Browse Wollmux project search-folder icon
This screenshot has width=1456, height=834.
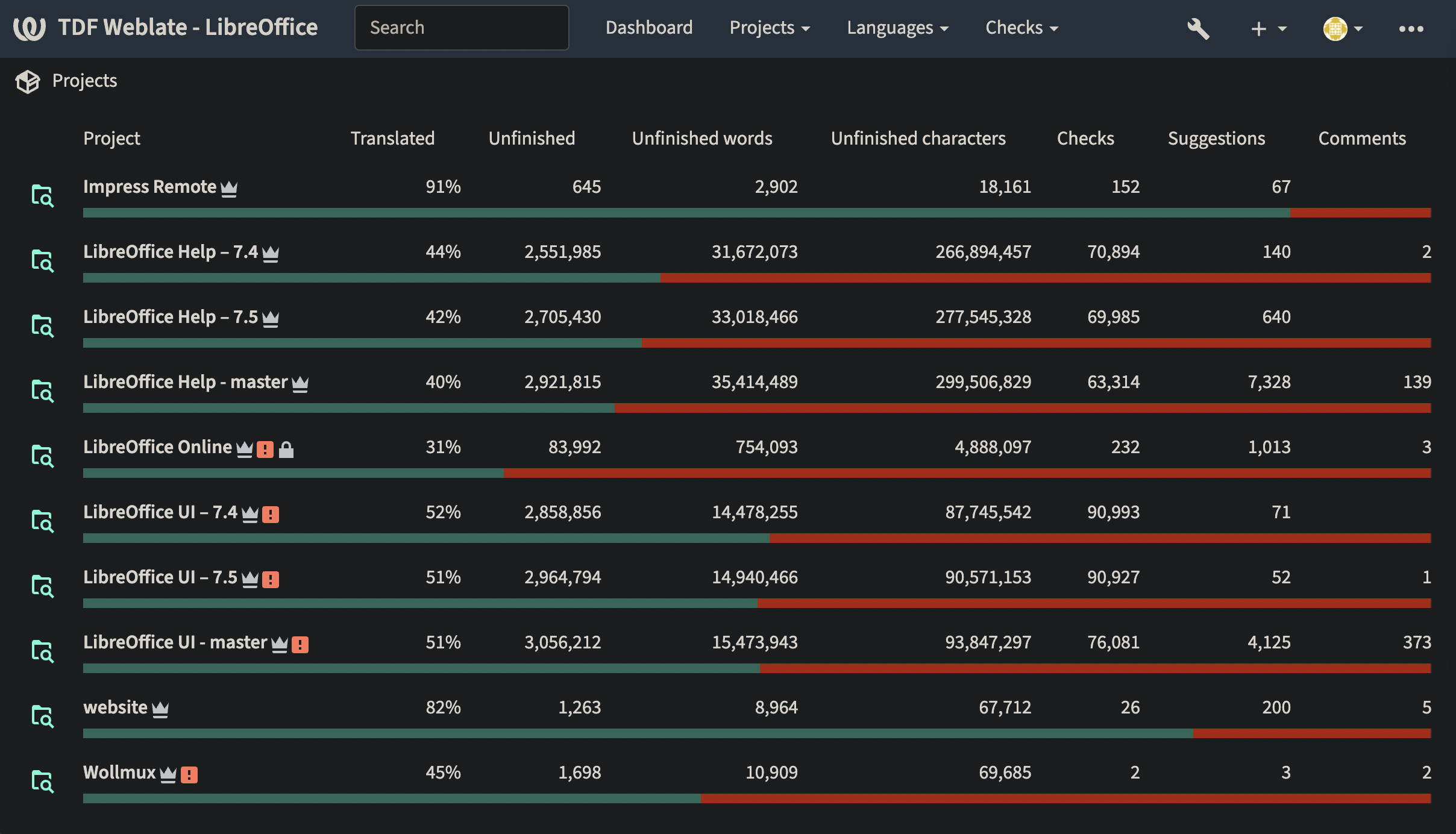[x=42, y=781]
